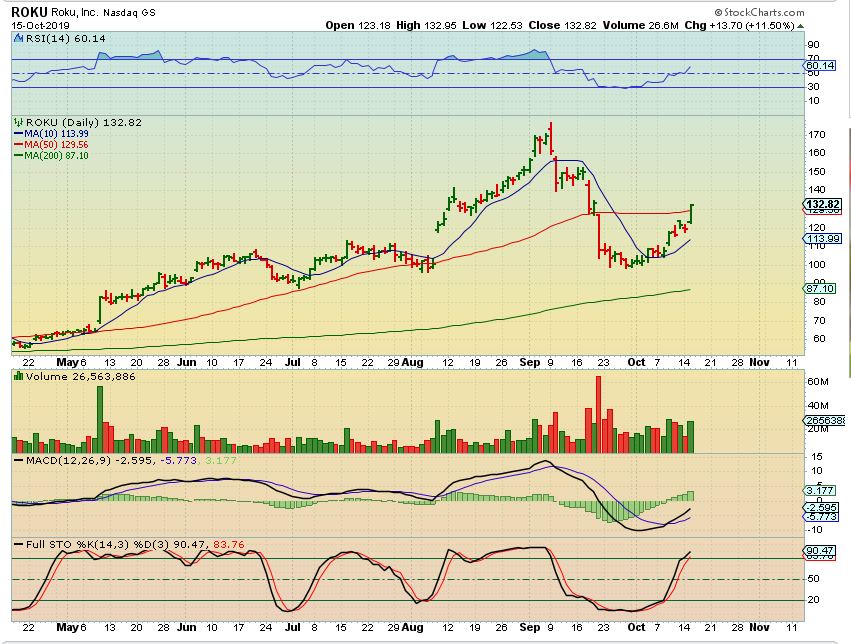Screen dimensions: 851x644
Task: Click the 40M volume axis label
Action: point(817,405)
